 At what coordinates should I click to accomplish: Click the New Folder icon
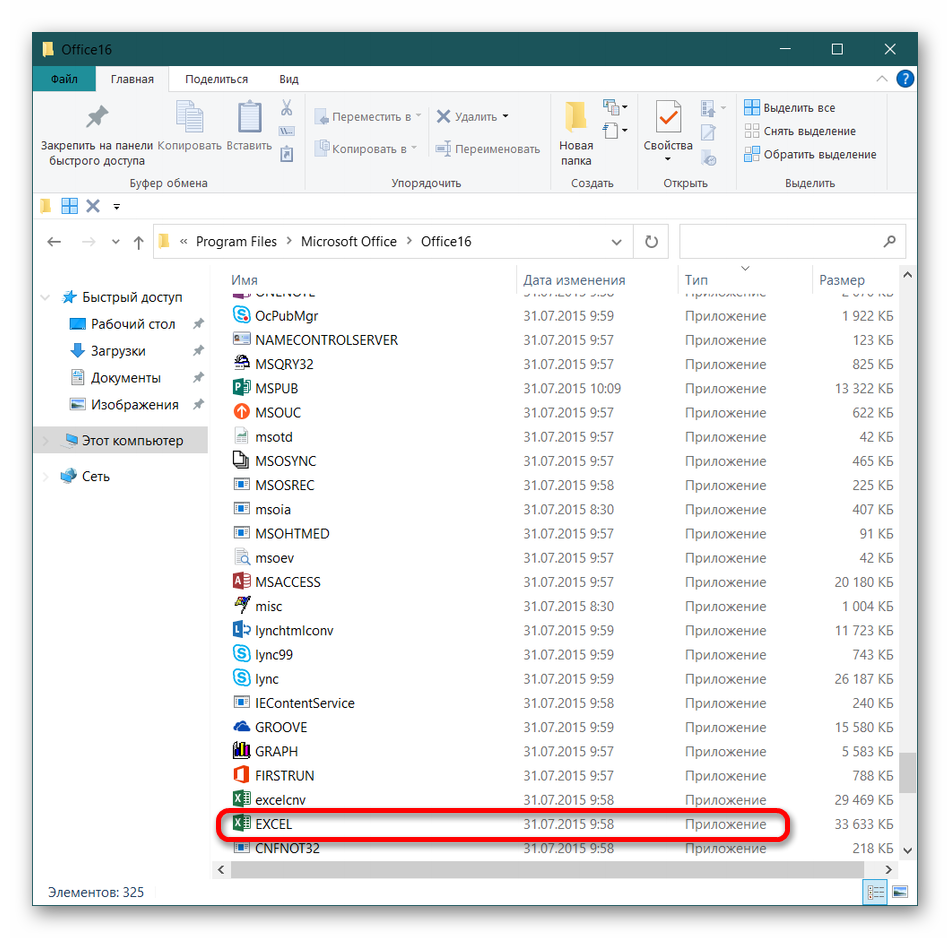point(576,118)
